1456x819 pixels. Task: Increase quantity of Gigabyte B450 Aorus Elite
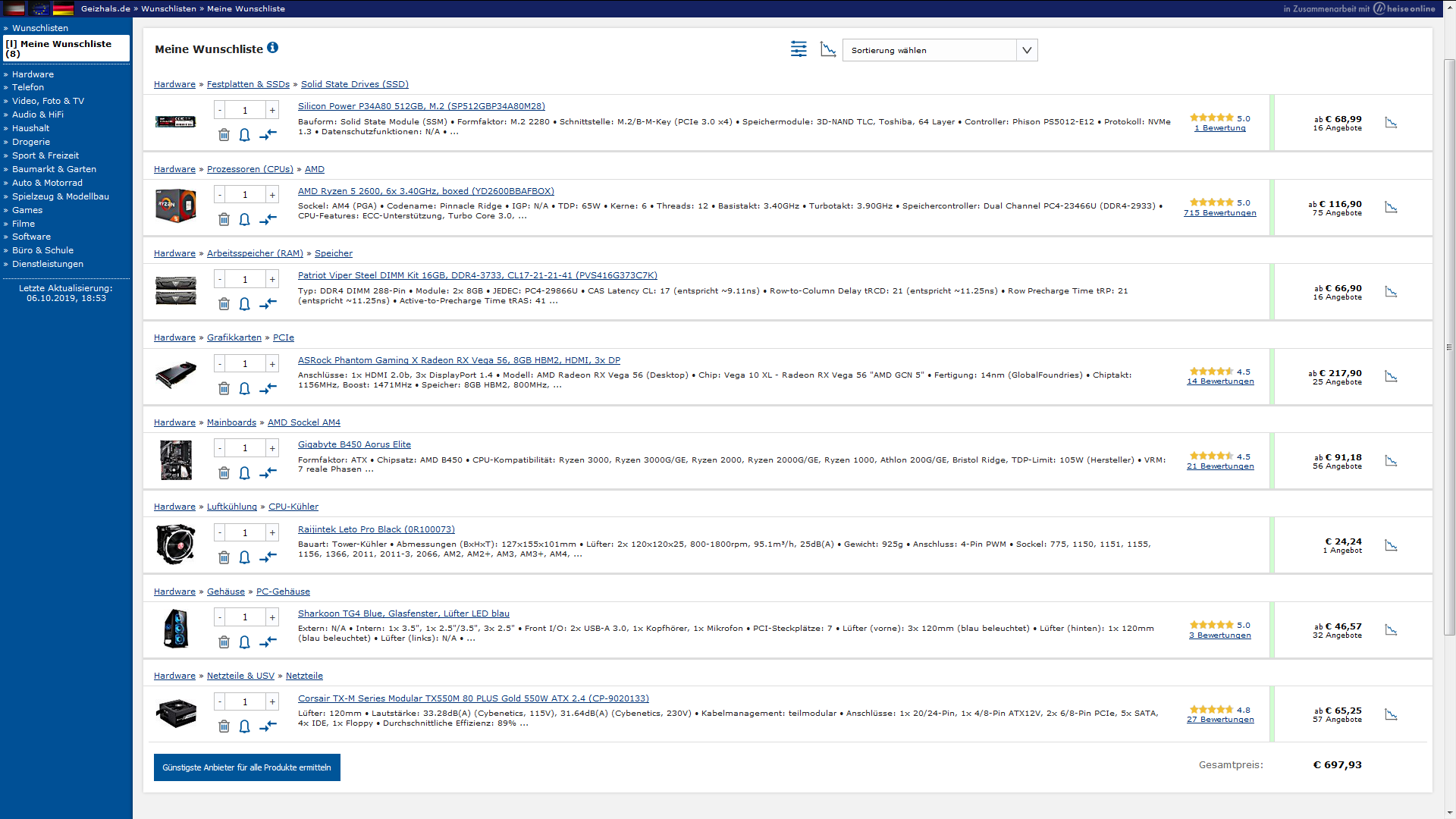coord(272,448)
